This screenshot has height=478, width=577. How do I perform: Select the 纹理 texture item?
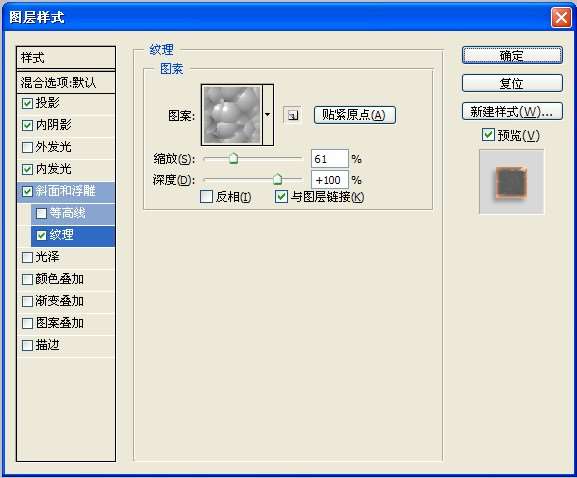click(73, 236)
